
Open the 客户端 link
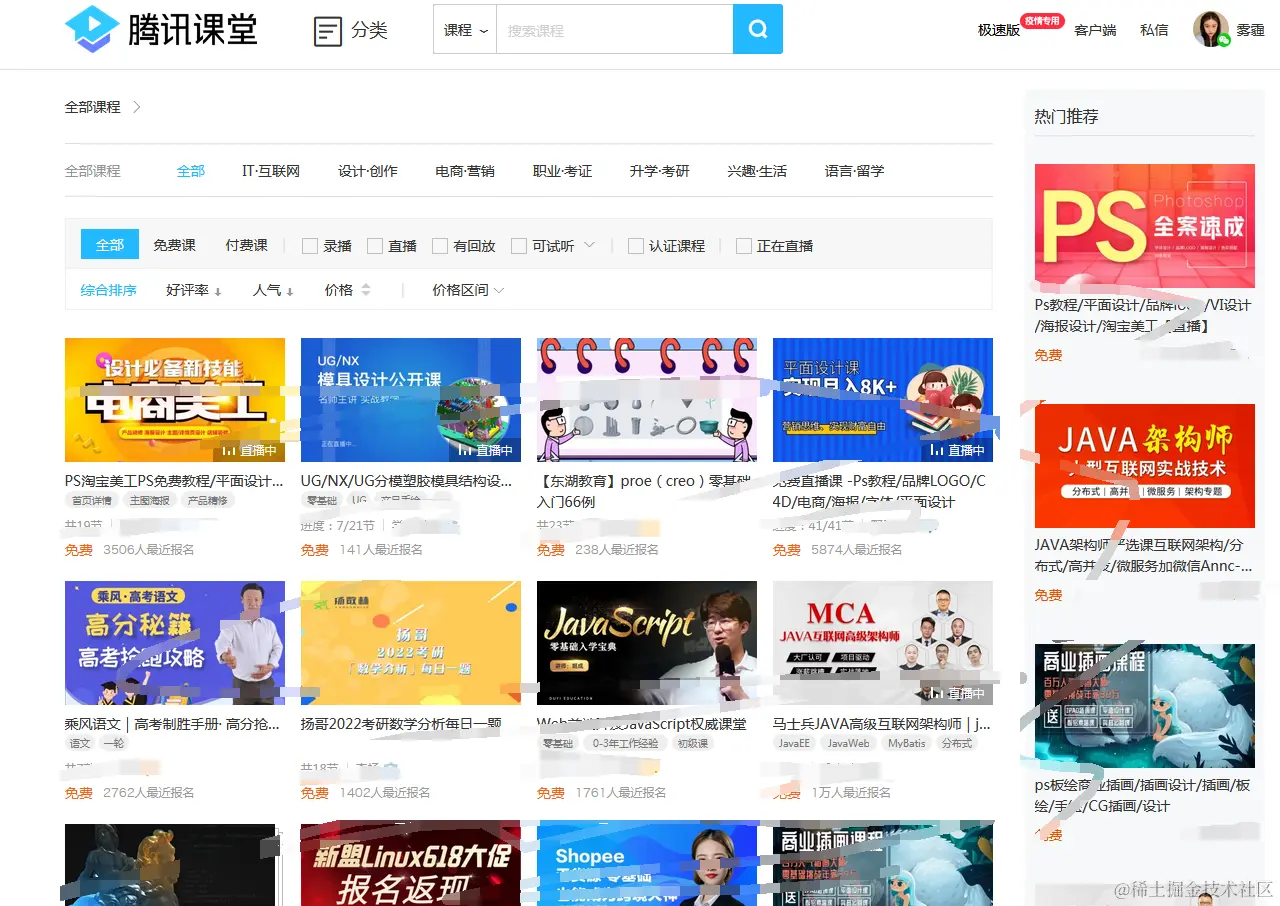point(1095,31)
